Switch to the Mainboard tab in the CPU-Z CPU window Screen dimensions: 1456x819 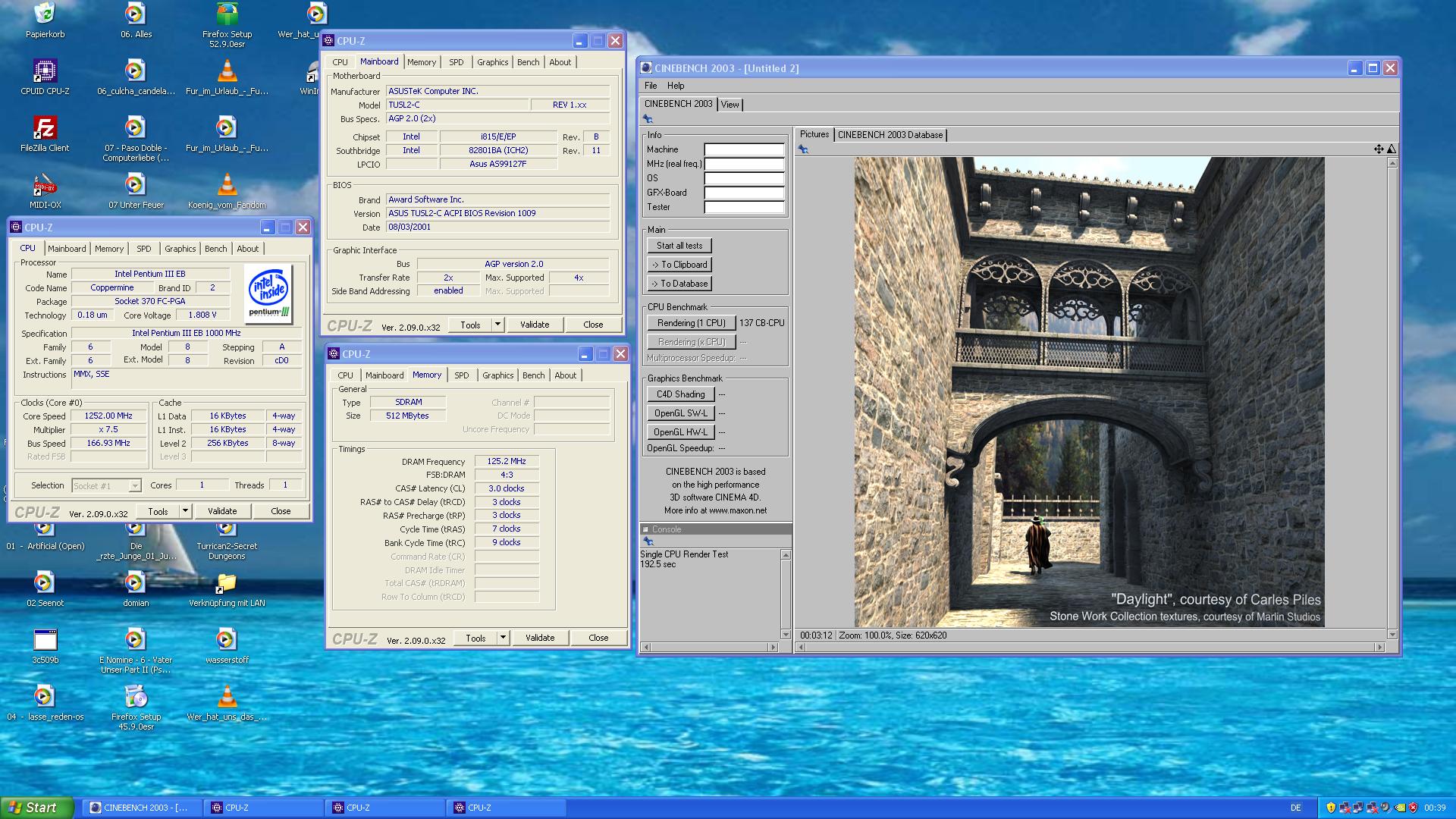[67, 249]
